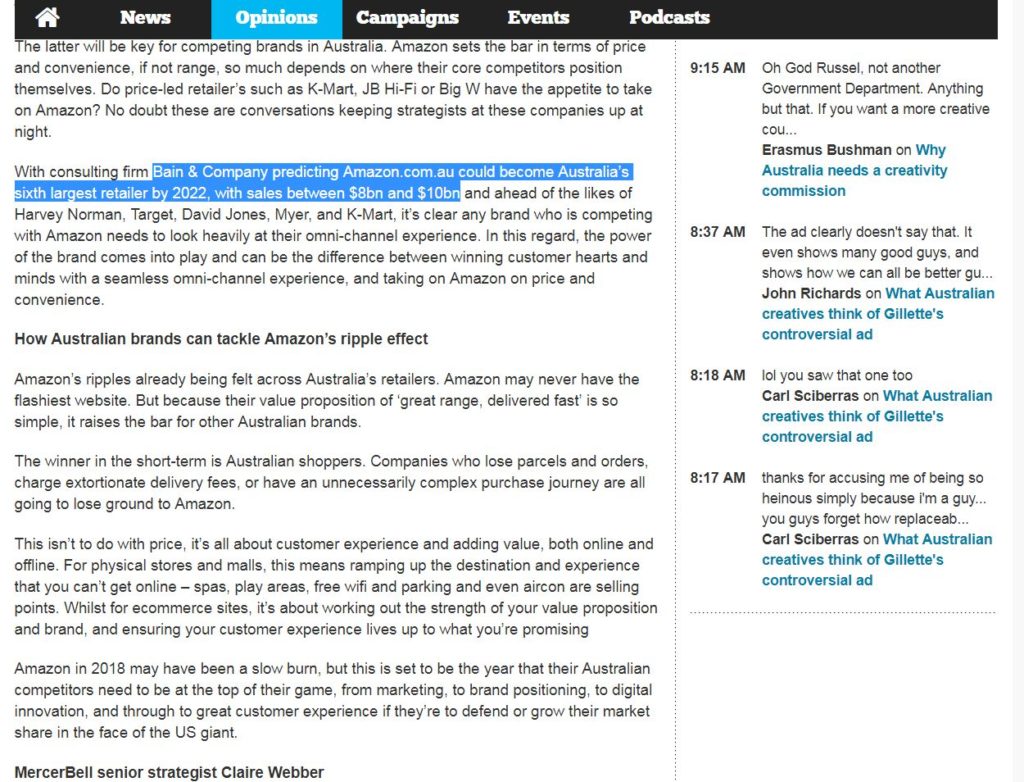
Task: Open the Gillette ad link under John Richards' comment
Action: pyautogui.click(x=877, y=314)
